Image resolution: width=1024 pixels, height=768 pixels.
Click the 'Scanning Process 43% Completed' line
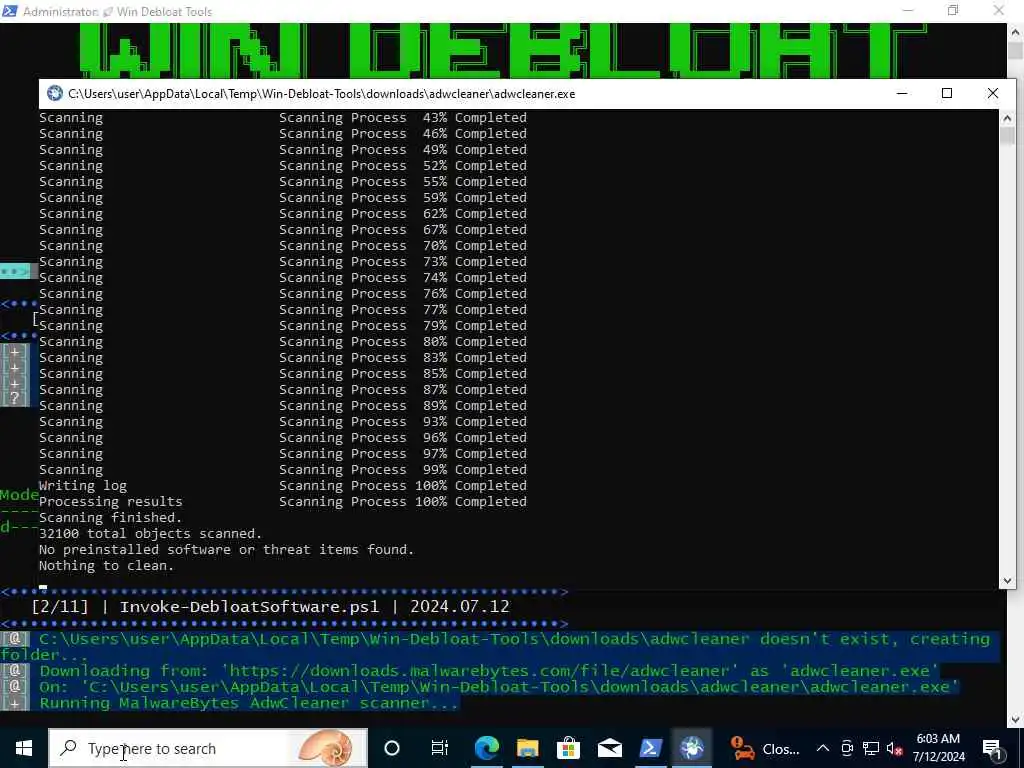tap(403, 118)
